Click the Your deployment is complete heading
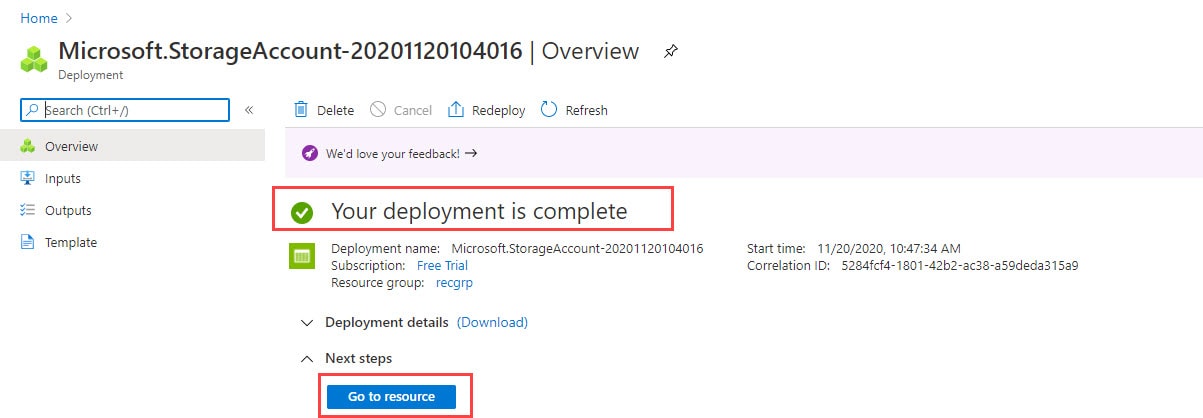 click(479, 211)
